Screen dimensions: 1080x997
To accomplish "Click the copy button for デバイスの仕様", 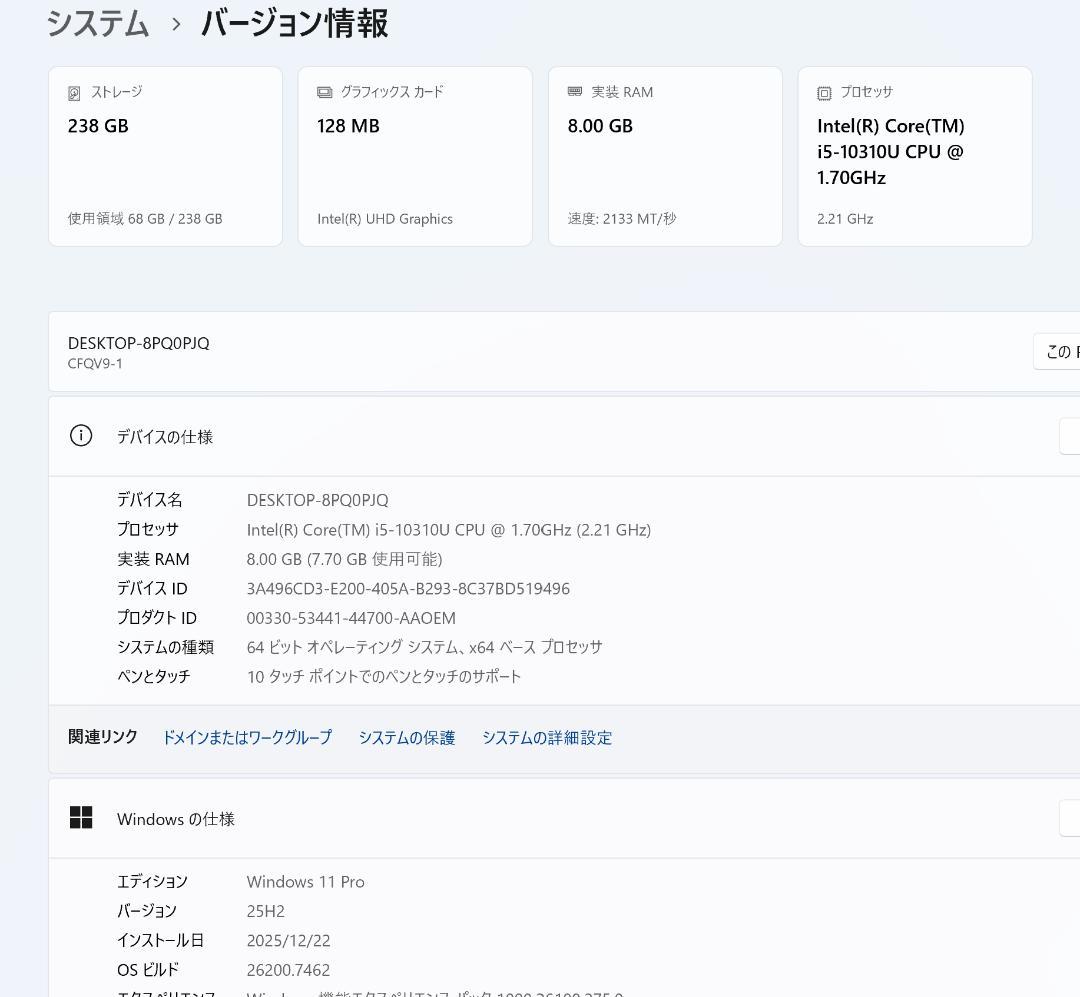I will [x=1070, y=435].
